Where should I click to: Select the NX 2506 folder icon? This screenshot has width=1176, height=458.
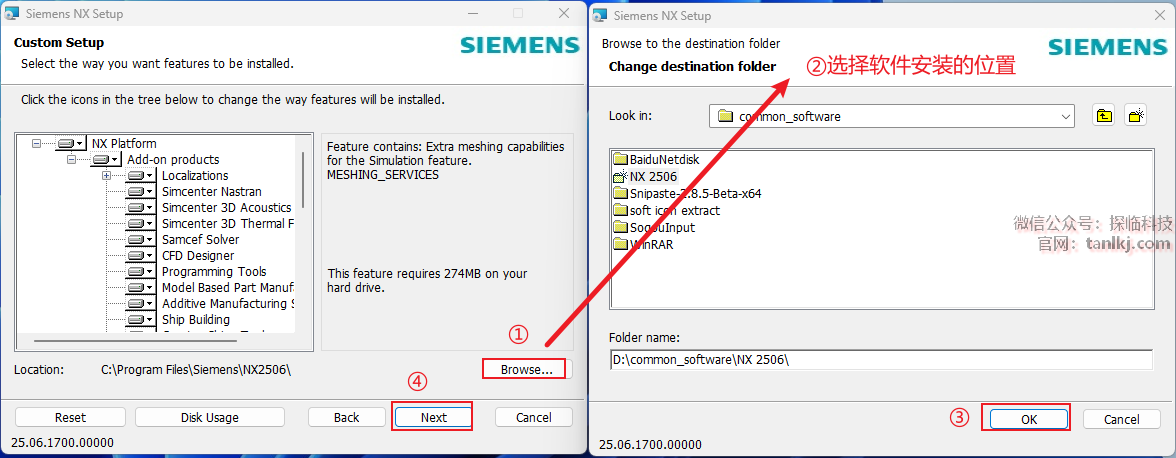coord(620,176)
